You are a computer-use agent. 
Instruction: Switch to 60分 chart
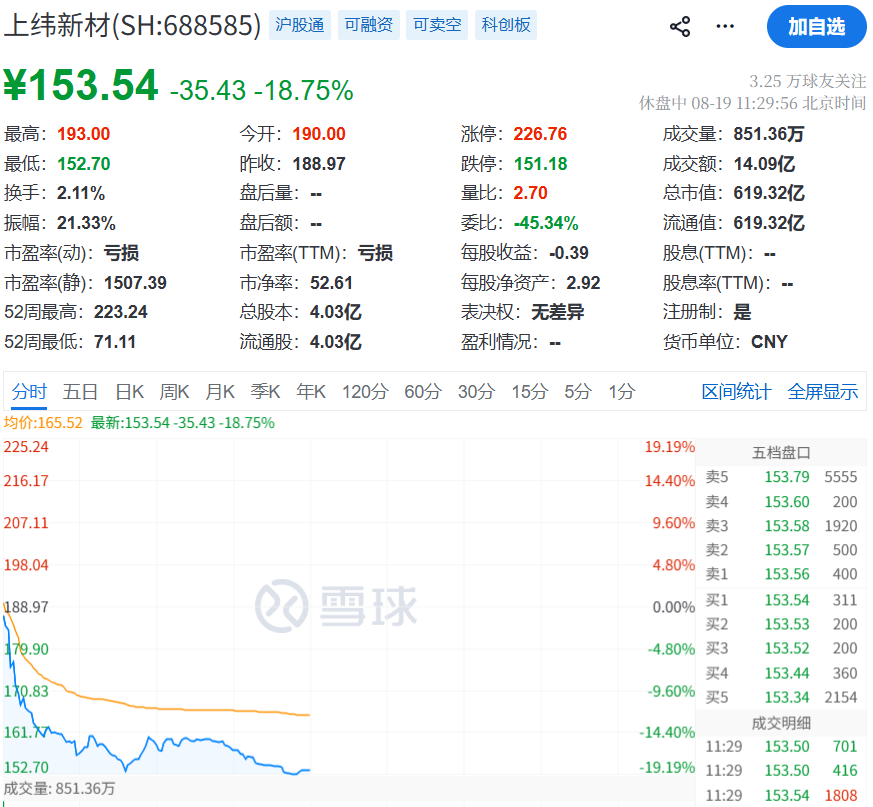click(x=423, y=392)
